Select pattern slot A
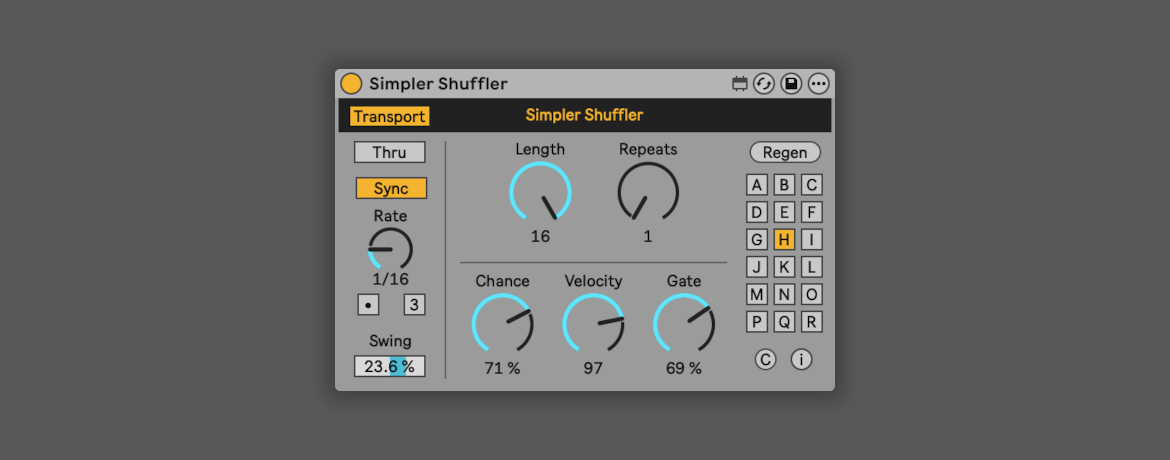 pyautogui.click(x=757, y=185)
